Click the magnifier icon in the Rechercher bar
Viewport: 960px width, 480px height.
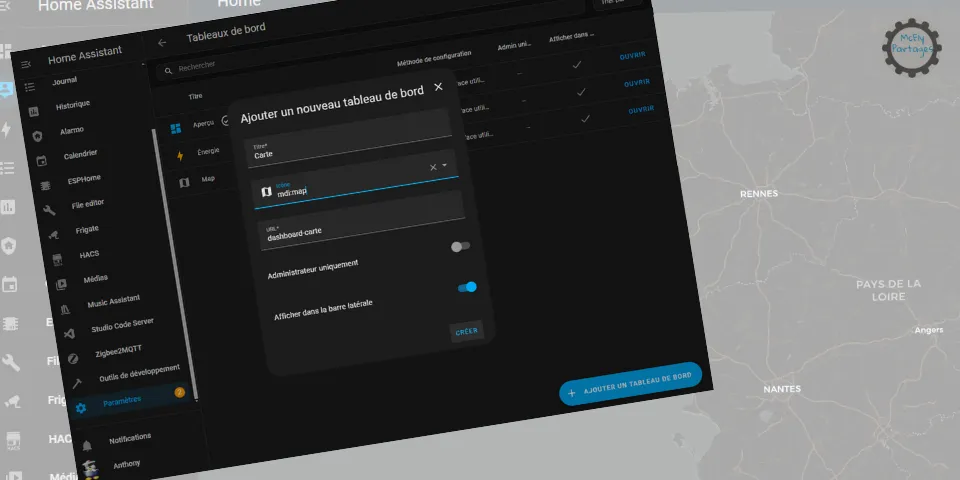click(168, 71)
